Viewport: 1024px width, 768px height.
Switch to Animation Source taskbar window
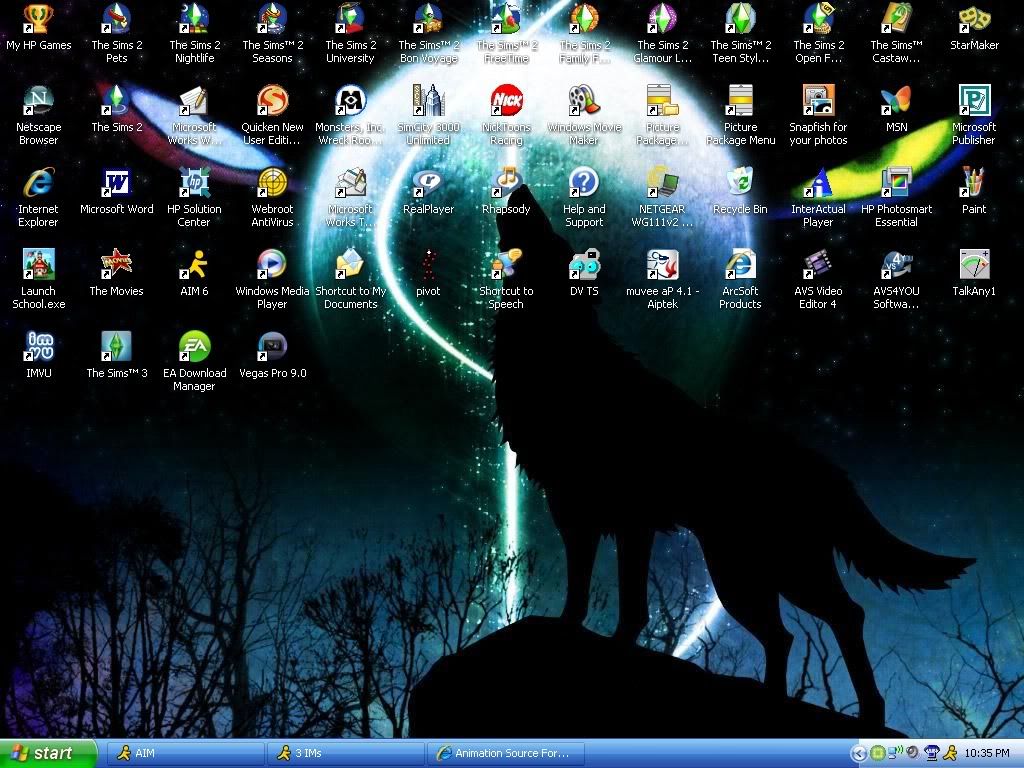tap(506, 754)
